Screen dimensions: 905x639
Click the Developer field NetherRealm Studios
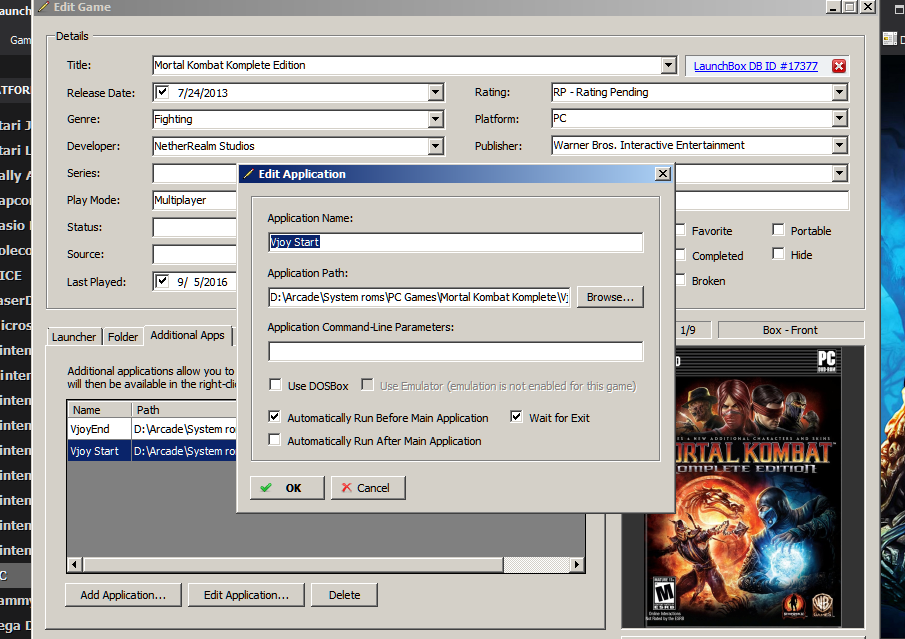pos(291,146)
